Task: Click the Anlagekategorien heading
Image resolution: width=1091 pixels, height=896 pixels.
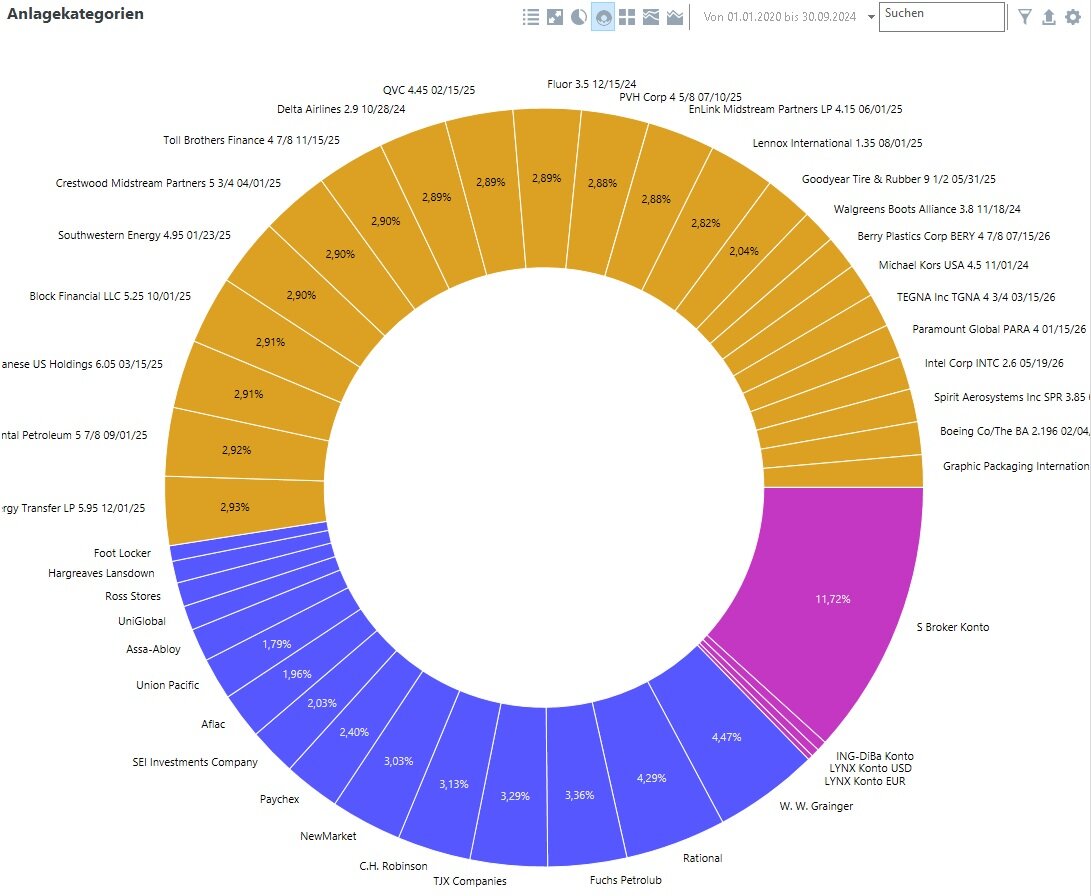Action: click(x=75, y=14)
